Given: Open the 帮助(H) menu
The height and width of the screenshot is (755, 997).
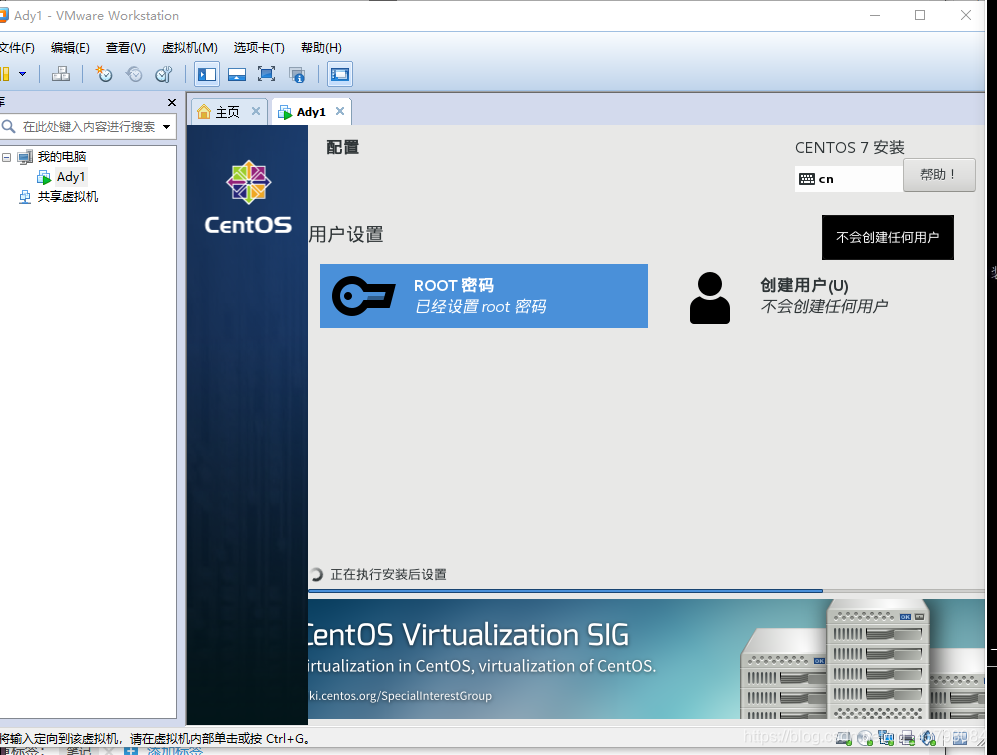Looking at the screenshot, I should coord(321,48).
